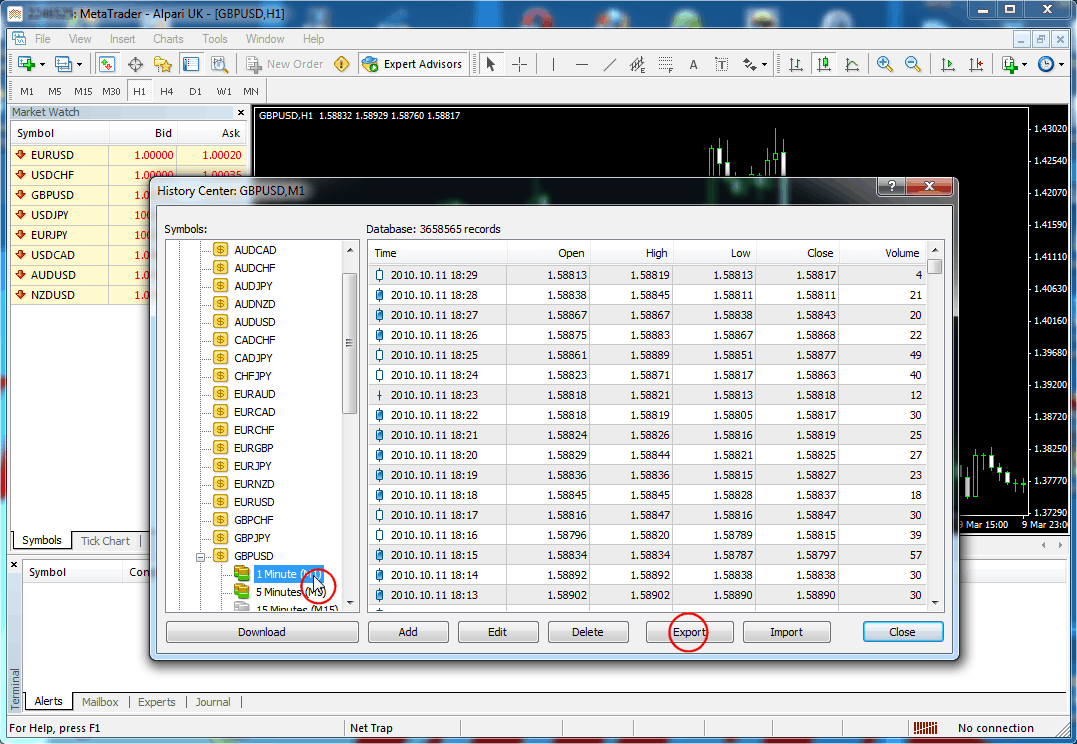Open the Charts menu
Image resolution: width=1077 pixels, height=744 pixels.
point(168,39)
